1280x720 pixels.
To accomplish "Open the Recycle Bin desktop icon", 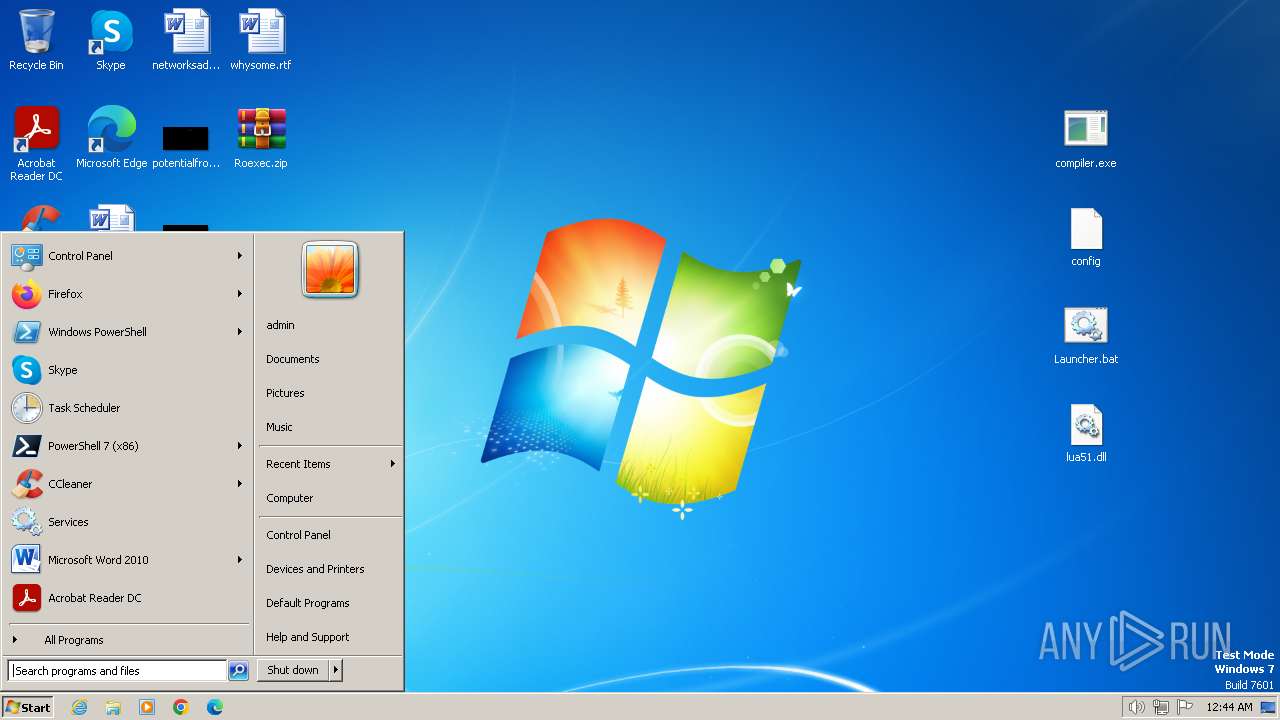I will (36, 40).
